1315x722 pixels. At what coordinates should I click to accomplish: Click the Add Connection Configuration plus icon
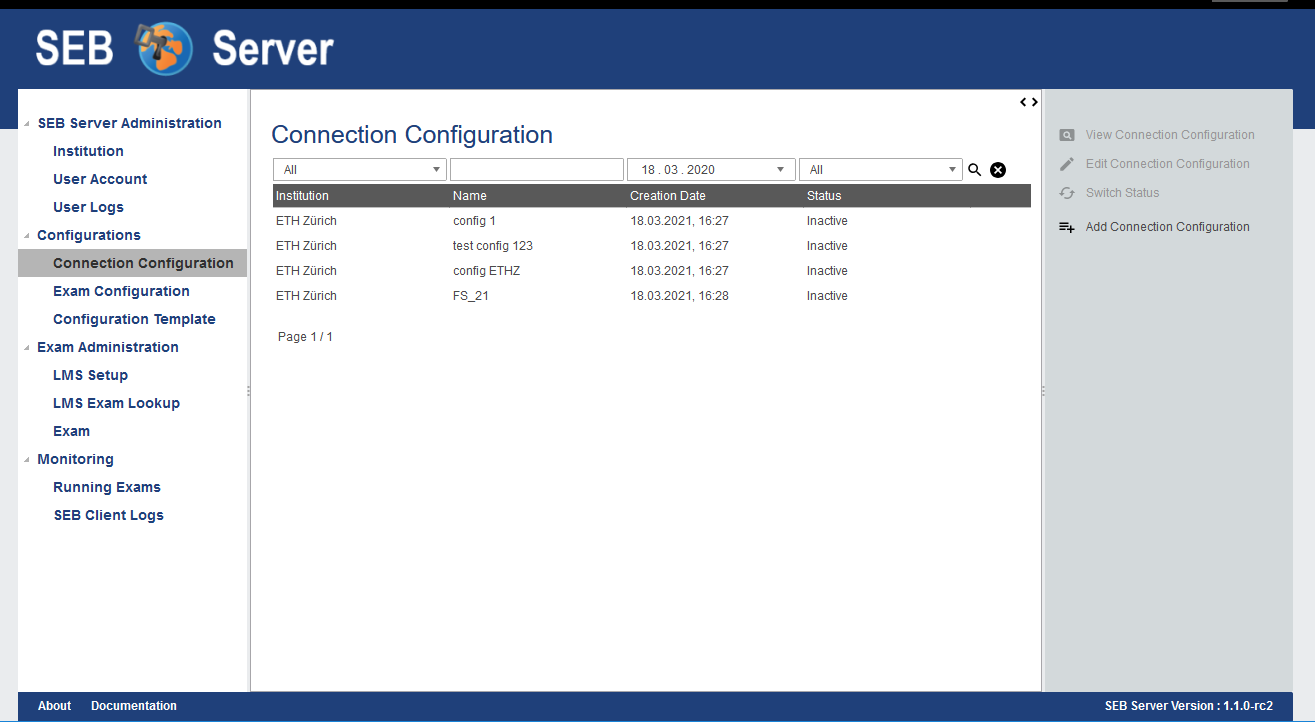[x=1067, y=227]
